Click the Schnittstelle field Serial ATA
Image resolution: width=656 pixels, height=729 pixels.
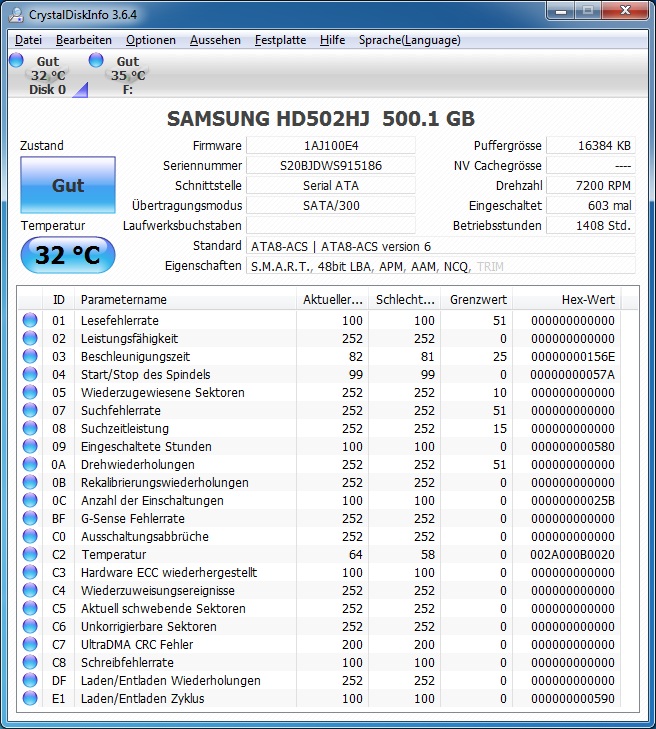click(x=331, y=186)
